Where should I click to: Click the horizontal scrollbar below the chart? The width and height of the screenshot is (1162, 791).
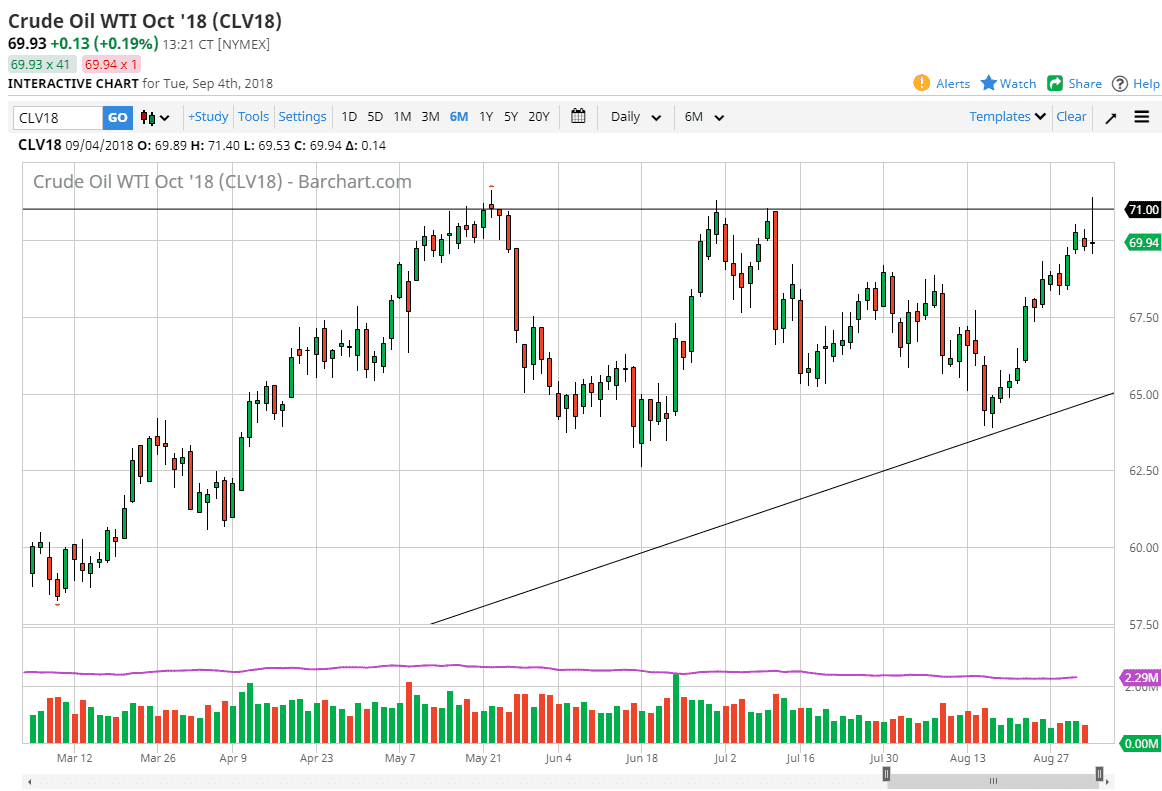(x=993, y=779)
